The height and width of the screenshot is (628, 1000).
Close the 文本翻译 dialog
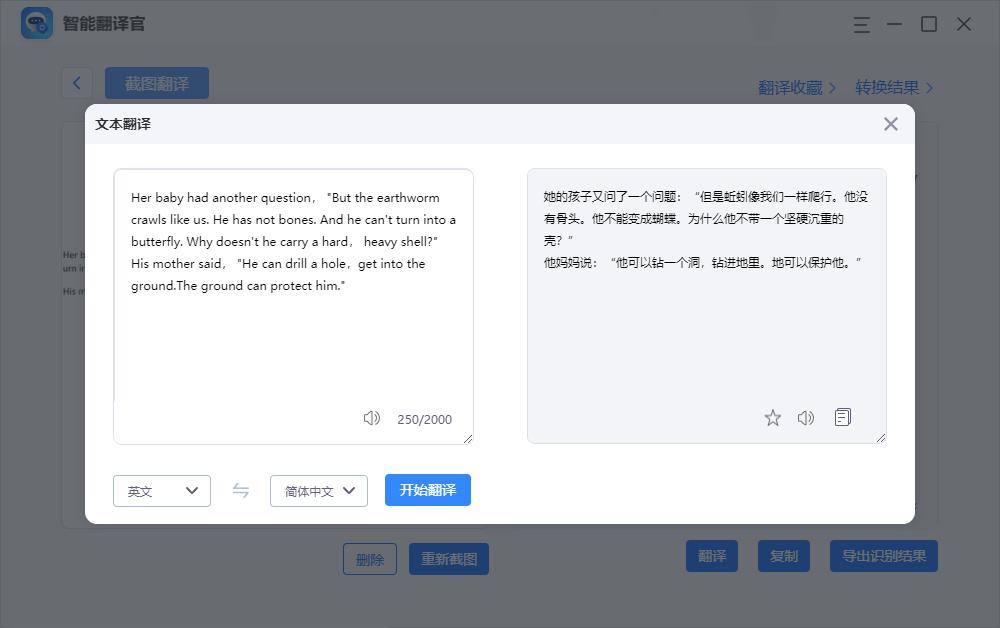point(890,124)
